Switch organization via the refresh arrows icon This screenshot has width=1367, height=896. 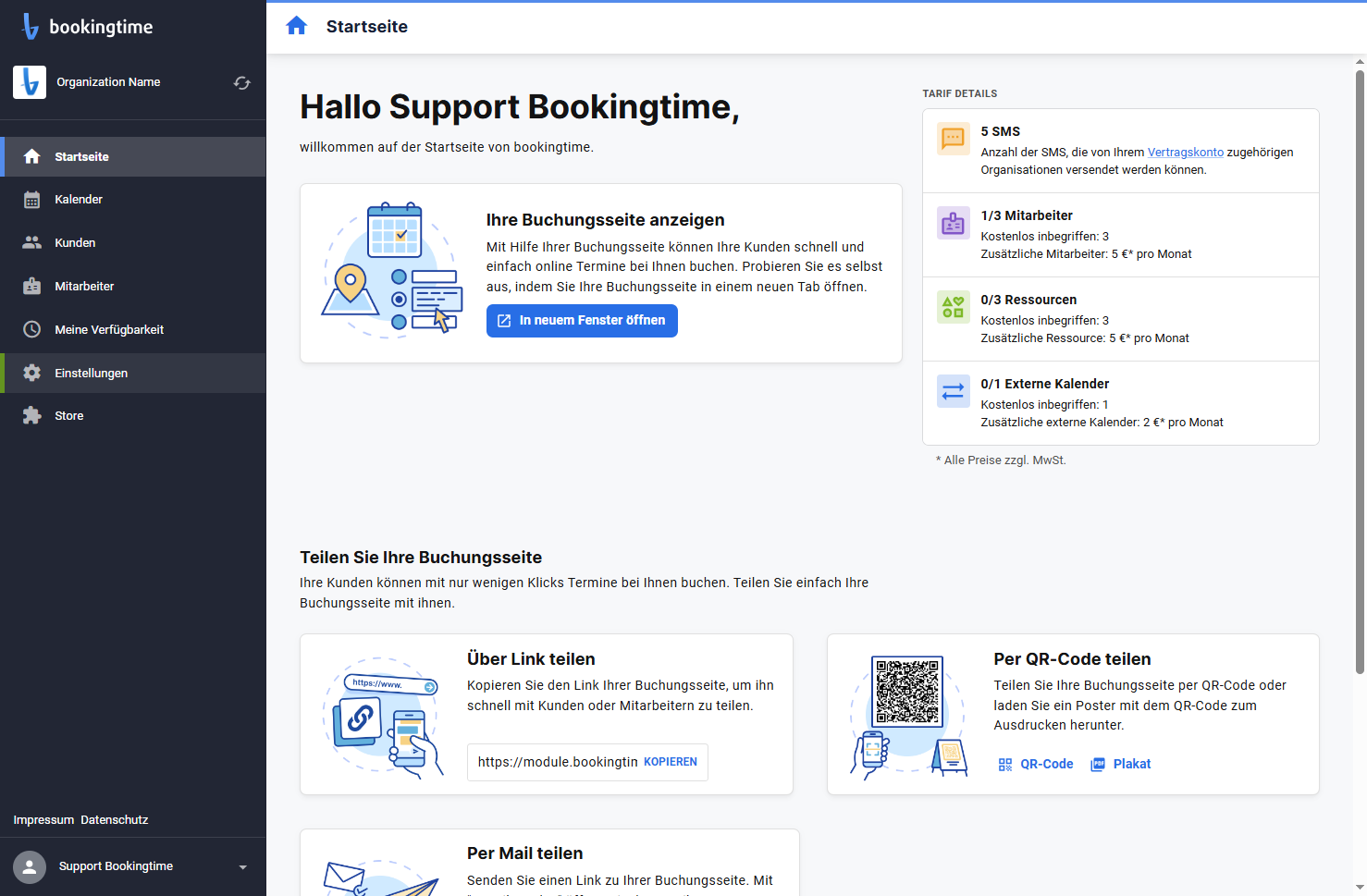242,83
